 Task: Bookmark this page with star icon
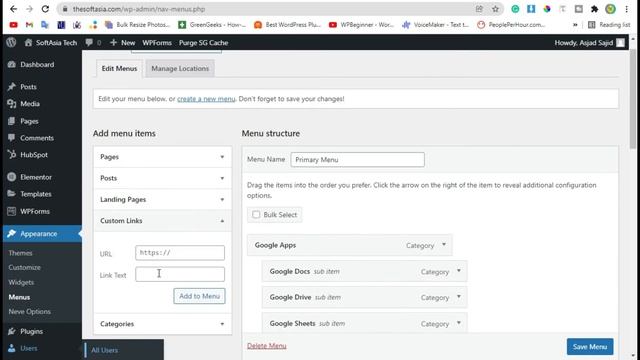click(495, 9)
